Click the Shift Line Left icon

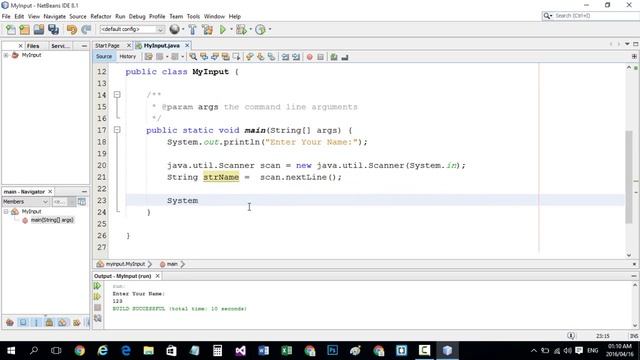285,57
